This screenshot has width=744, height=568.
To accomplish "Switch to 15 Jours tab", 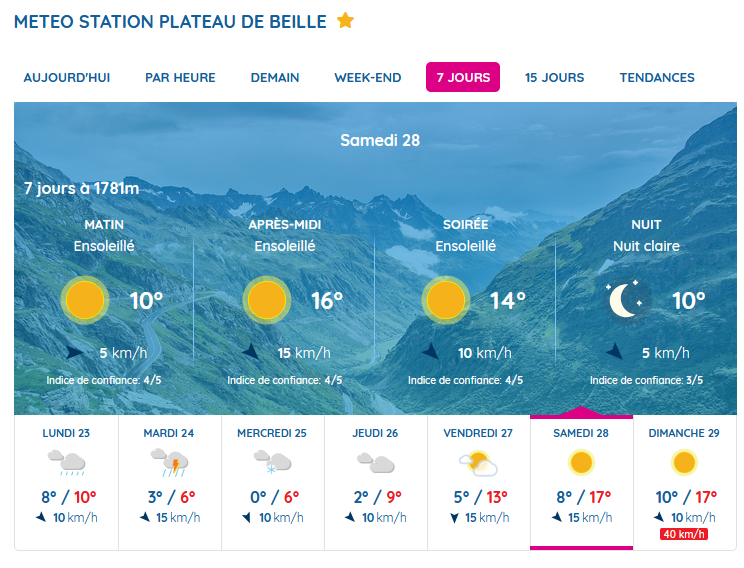I will click(x=554, y=78).
